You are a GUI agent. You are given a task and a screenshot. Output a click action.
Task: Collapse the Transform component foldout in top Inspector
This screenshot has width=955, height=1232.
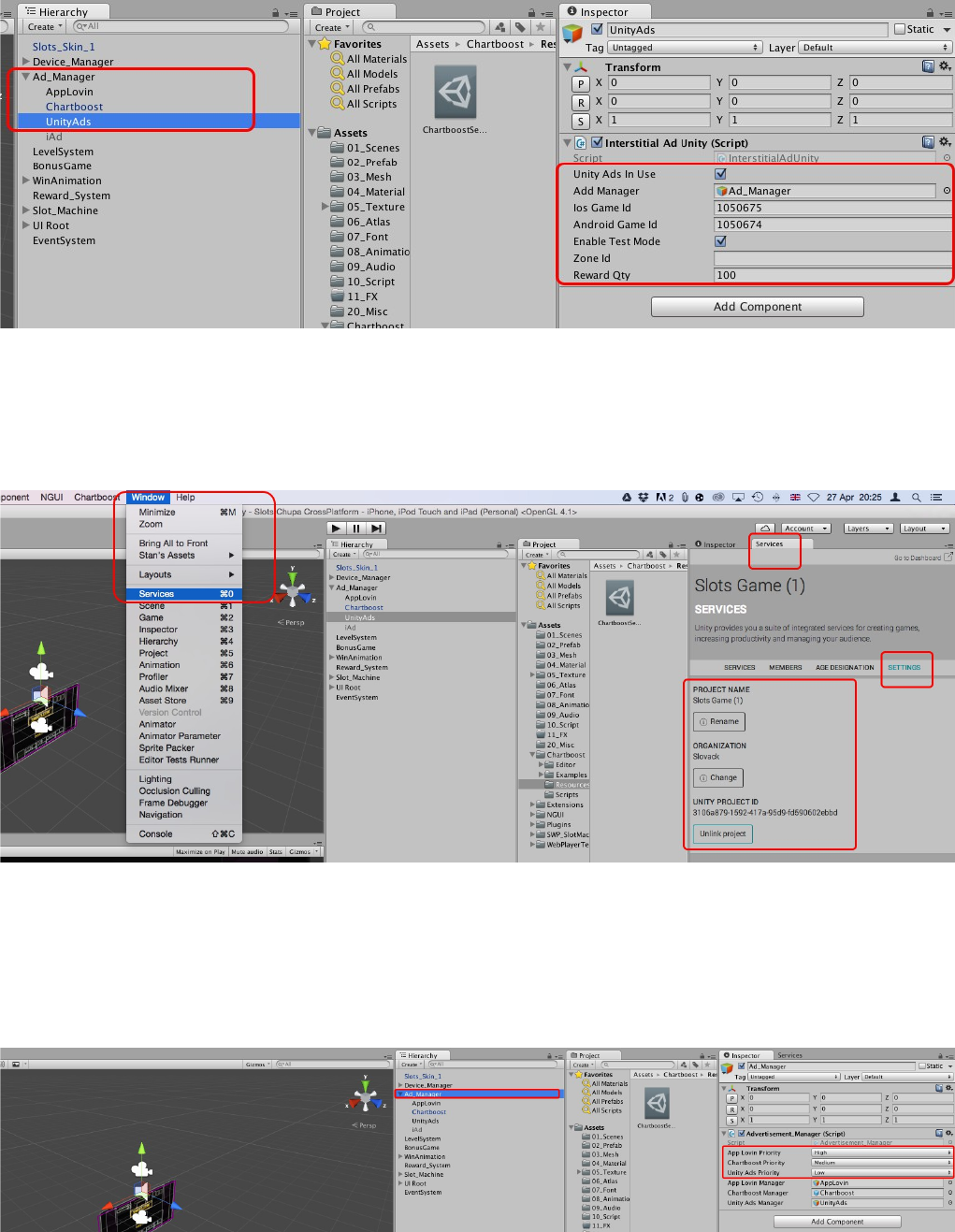[567, 67]
